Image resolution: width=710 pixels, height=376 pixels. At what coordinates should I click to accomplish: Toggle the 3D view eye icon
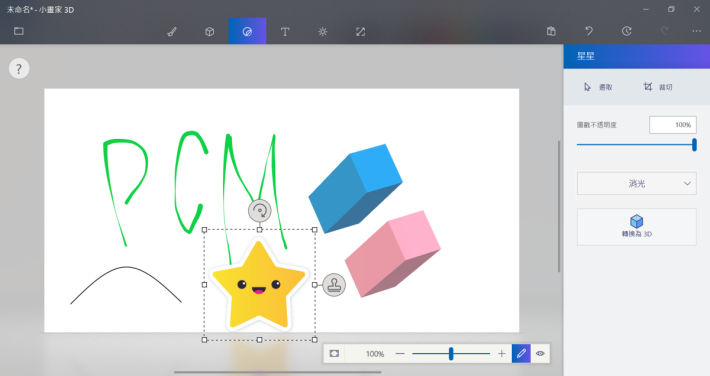(540, 353)
